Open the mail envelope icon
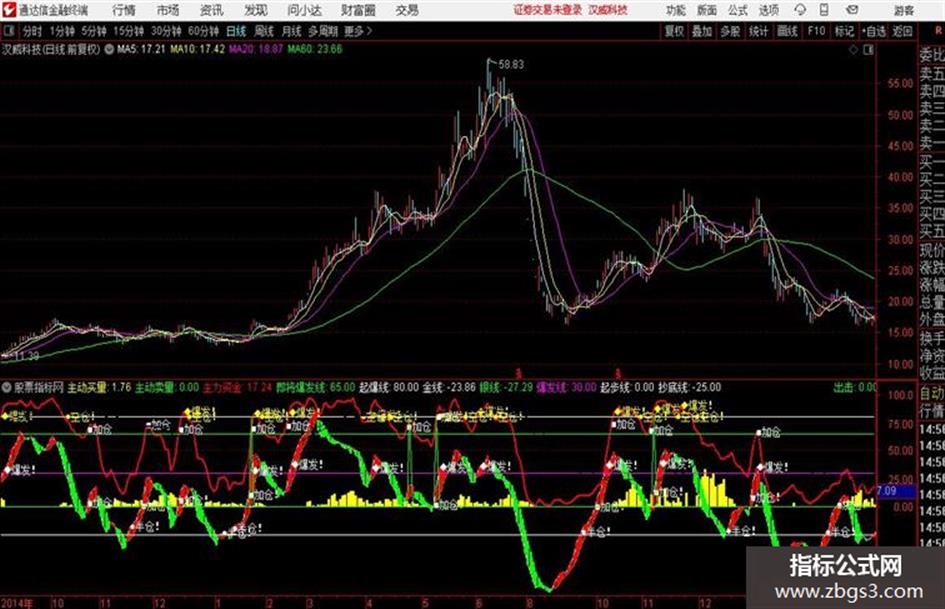 point(852,10)
